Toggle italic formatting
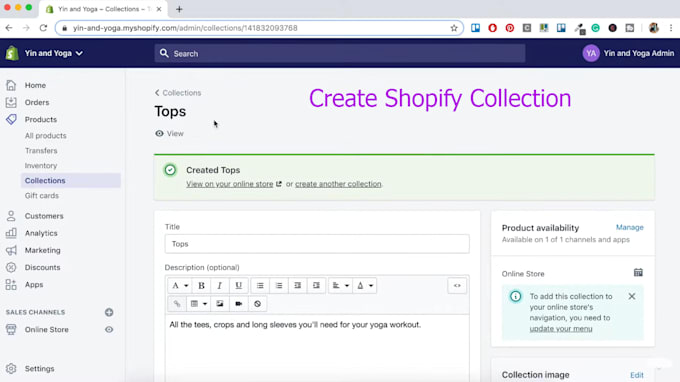The width and height of the screenshot is (680, 382). coord(219,285)
